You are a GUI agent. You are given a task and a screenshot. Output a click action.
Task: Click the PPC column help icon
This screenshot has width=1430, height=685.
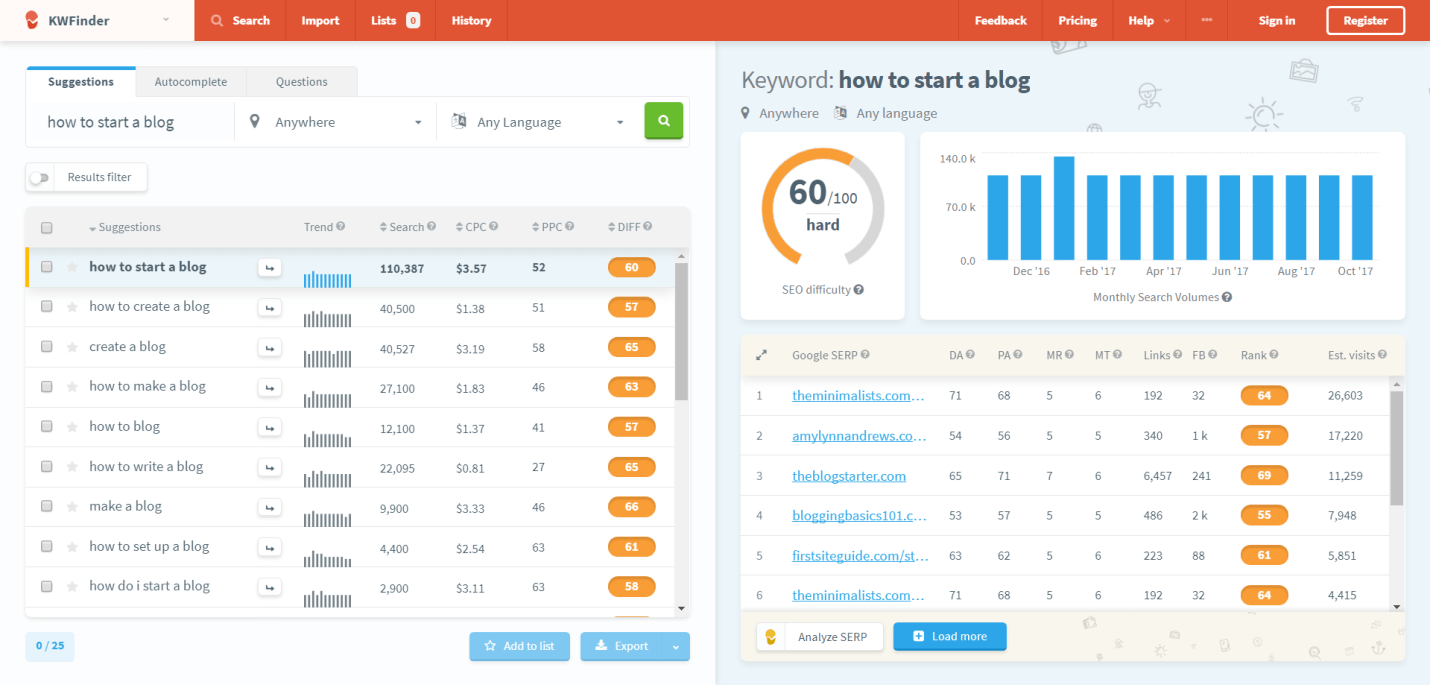coord(570,227)
